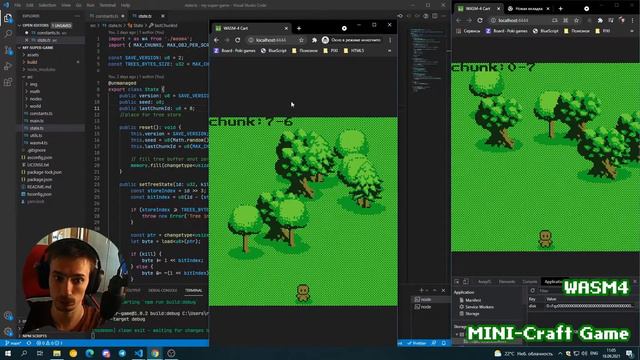Open Manifest in DevTools Application sidebar
Image resolution: width=640 pixels, height=360 pixels.
pos(473,300)
